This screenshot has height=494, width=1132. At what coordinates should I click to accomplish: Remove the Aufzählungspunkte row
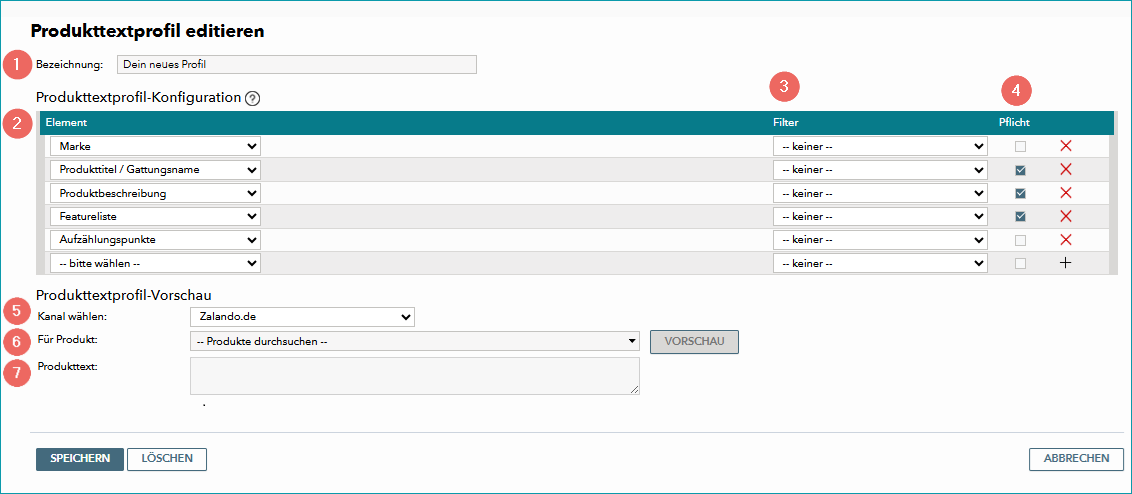tap(1066, 240)
